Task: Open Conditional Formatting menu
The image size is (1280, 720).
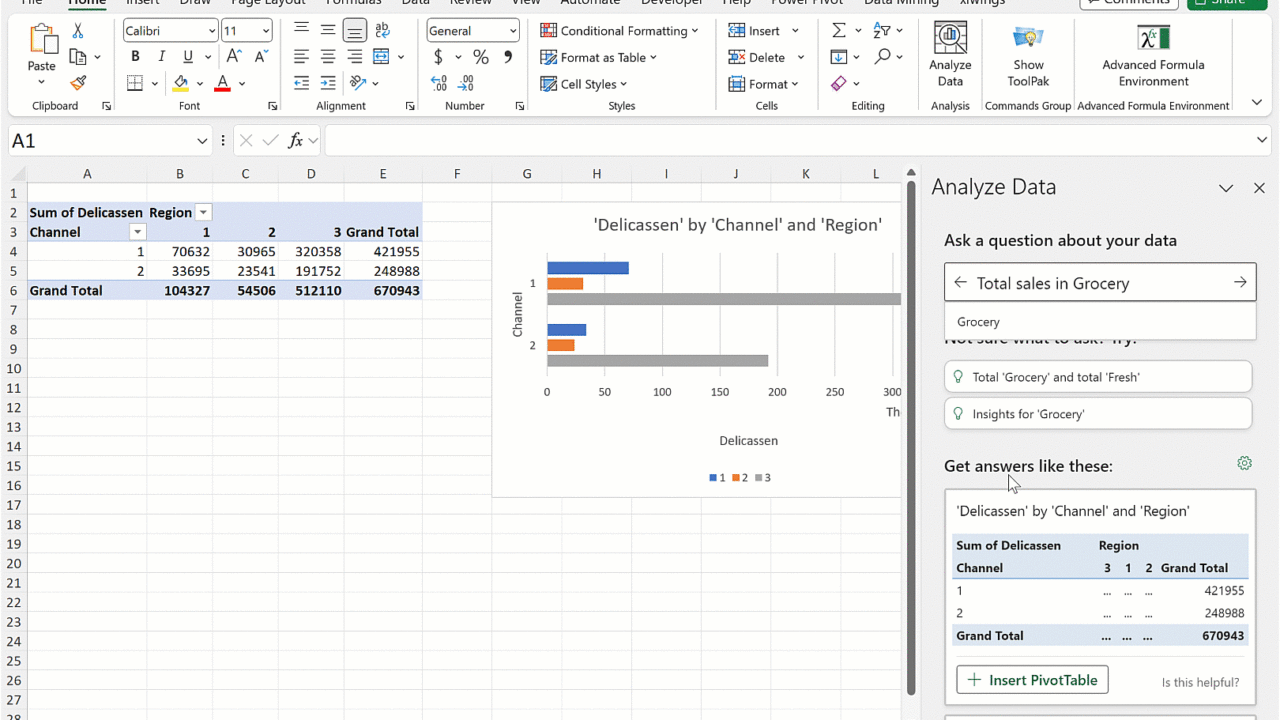Action: [x=619, y=31]
